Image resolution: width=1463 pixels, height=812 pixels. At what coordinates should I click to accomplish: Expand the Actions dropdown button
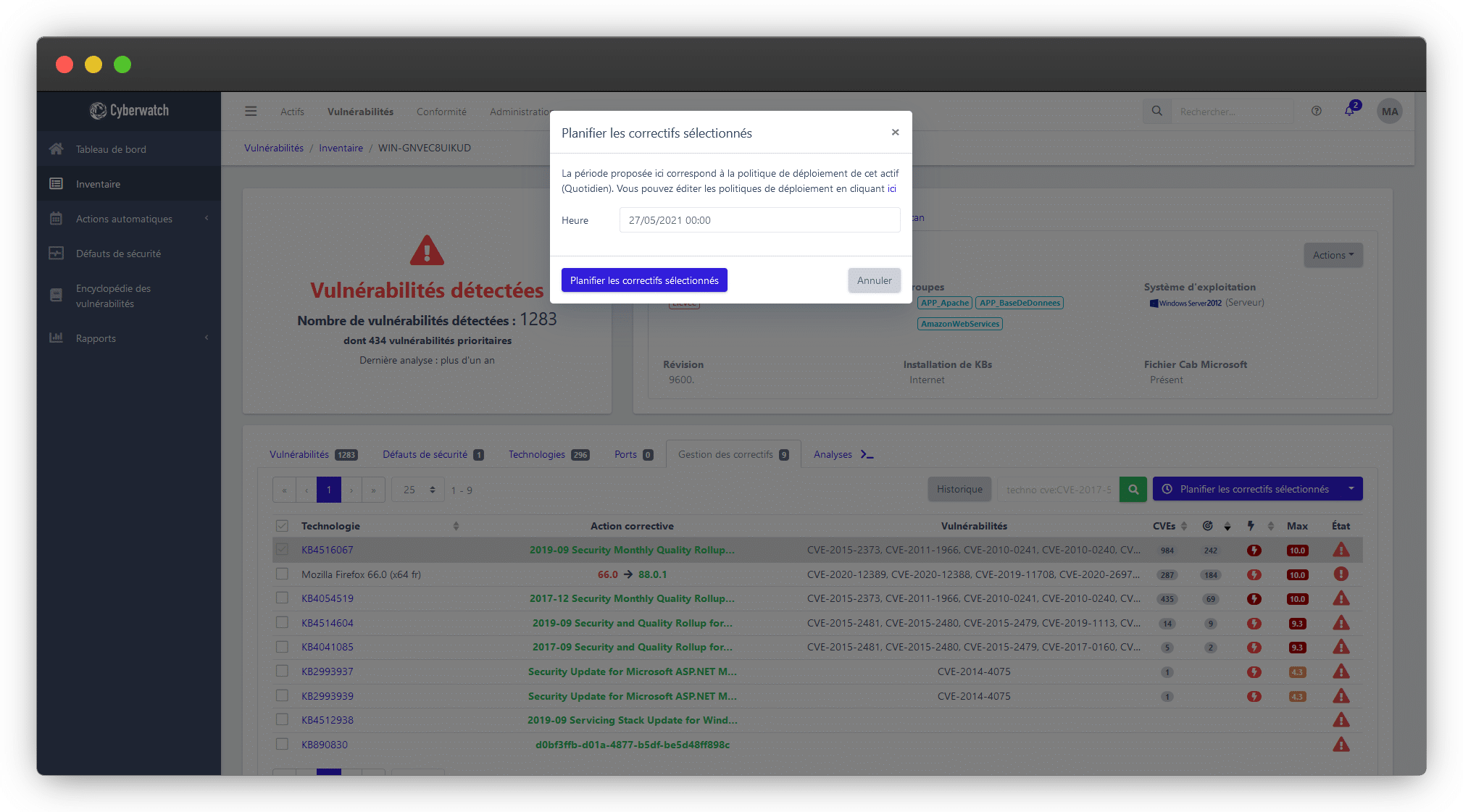(x=1333, y=254)
